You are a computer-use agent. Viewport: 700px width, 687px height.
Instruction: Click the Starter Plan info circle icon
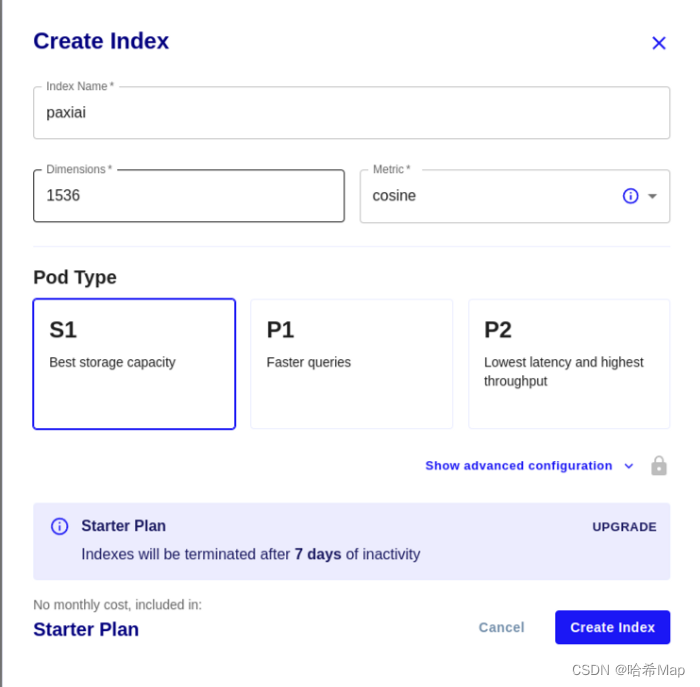point(60,526)
